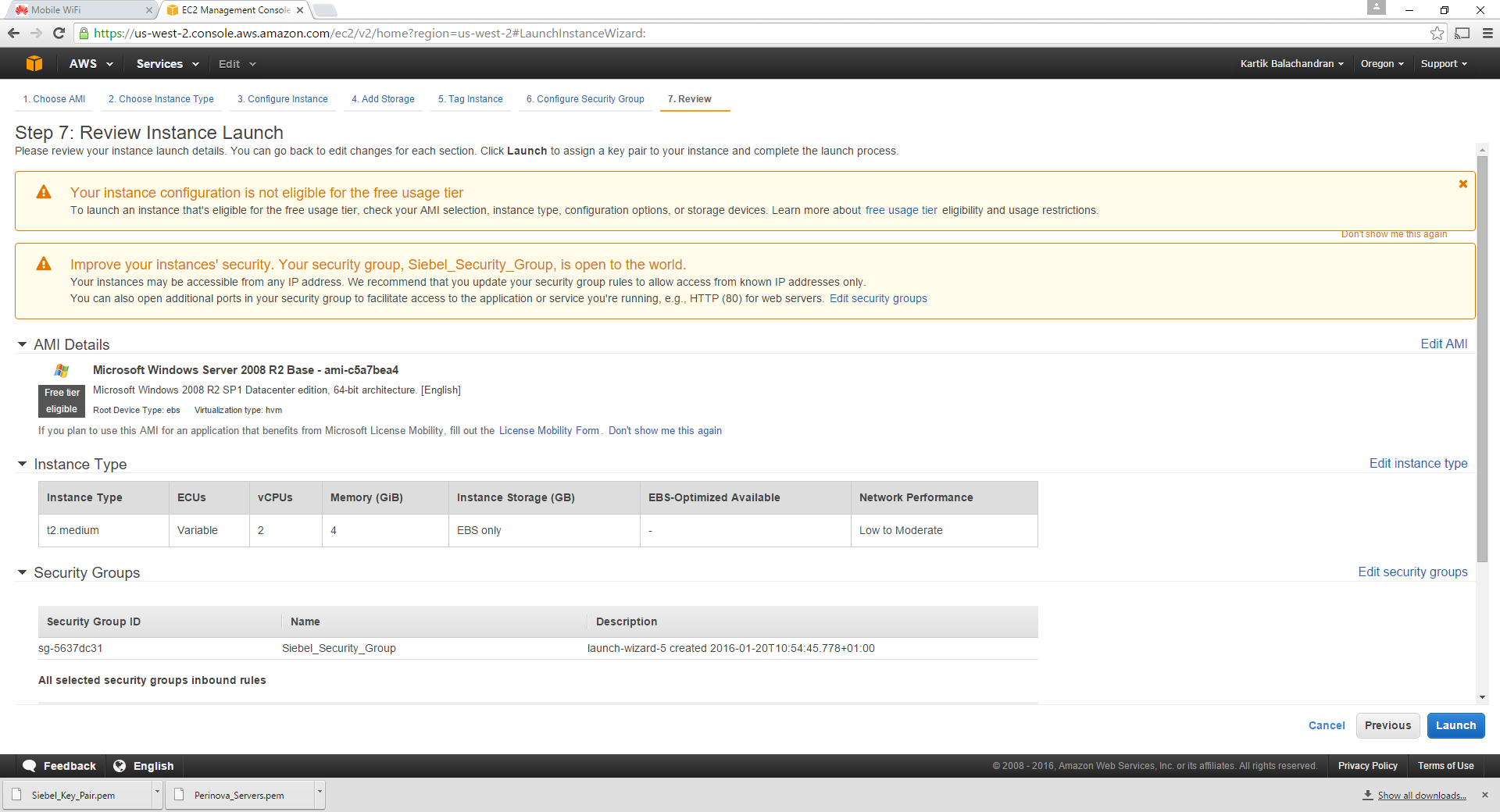Click the browser forward arrow
The width and height of the screenshot is (1500, 812).
pyautogui.click(x=36, y=33)
